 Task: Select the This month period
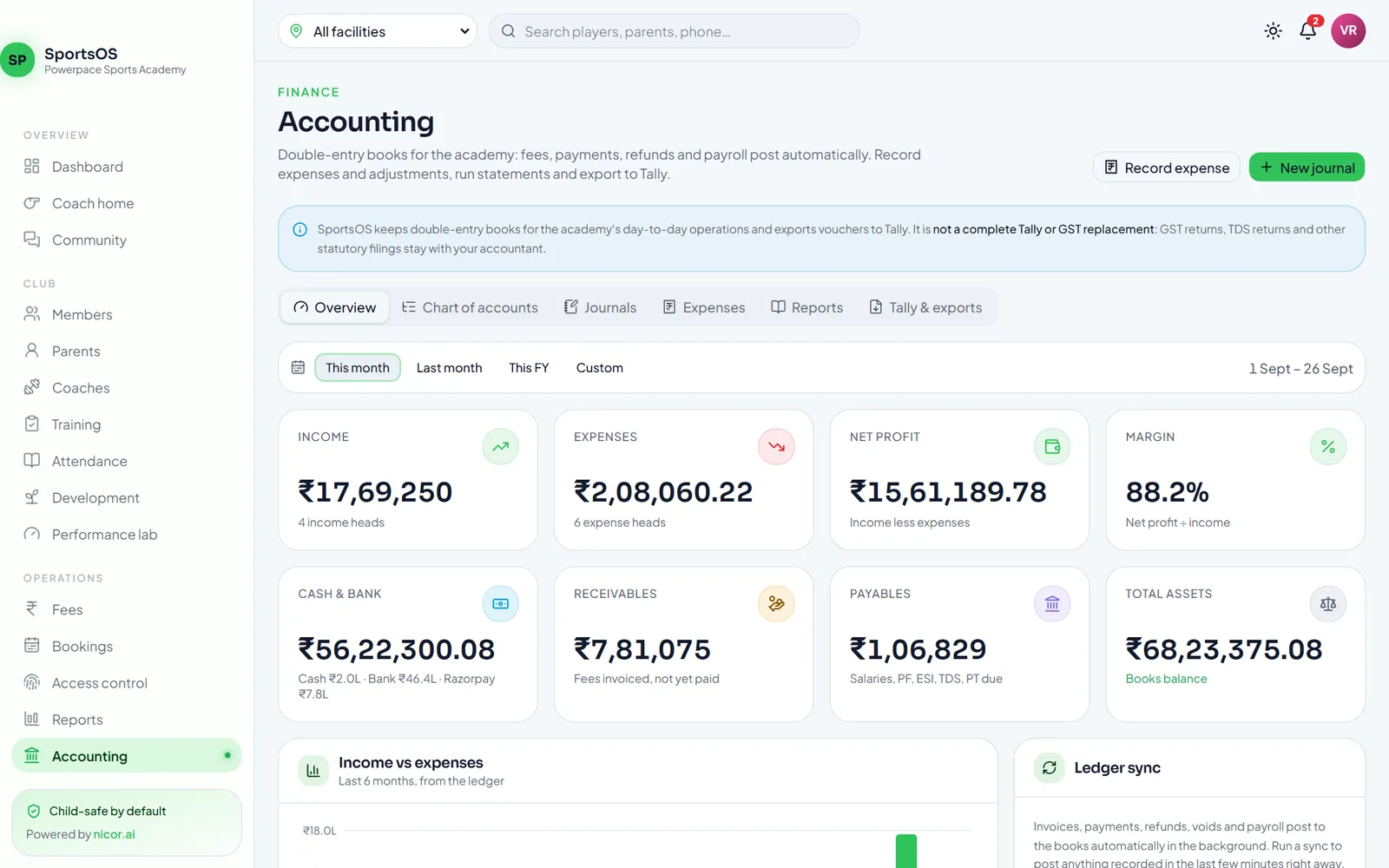pyautogui.click(x=358, y=368)
